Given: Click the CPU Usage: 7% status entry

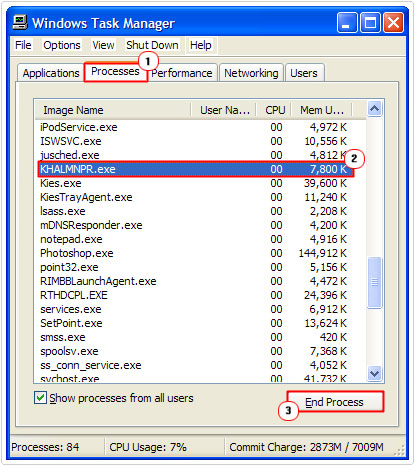Looking at the screenshot, I should click(148, 447).
